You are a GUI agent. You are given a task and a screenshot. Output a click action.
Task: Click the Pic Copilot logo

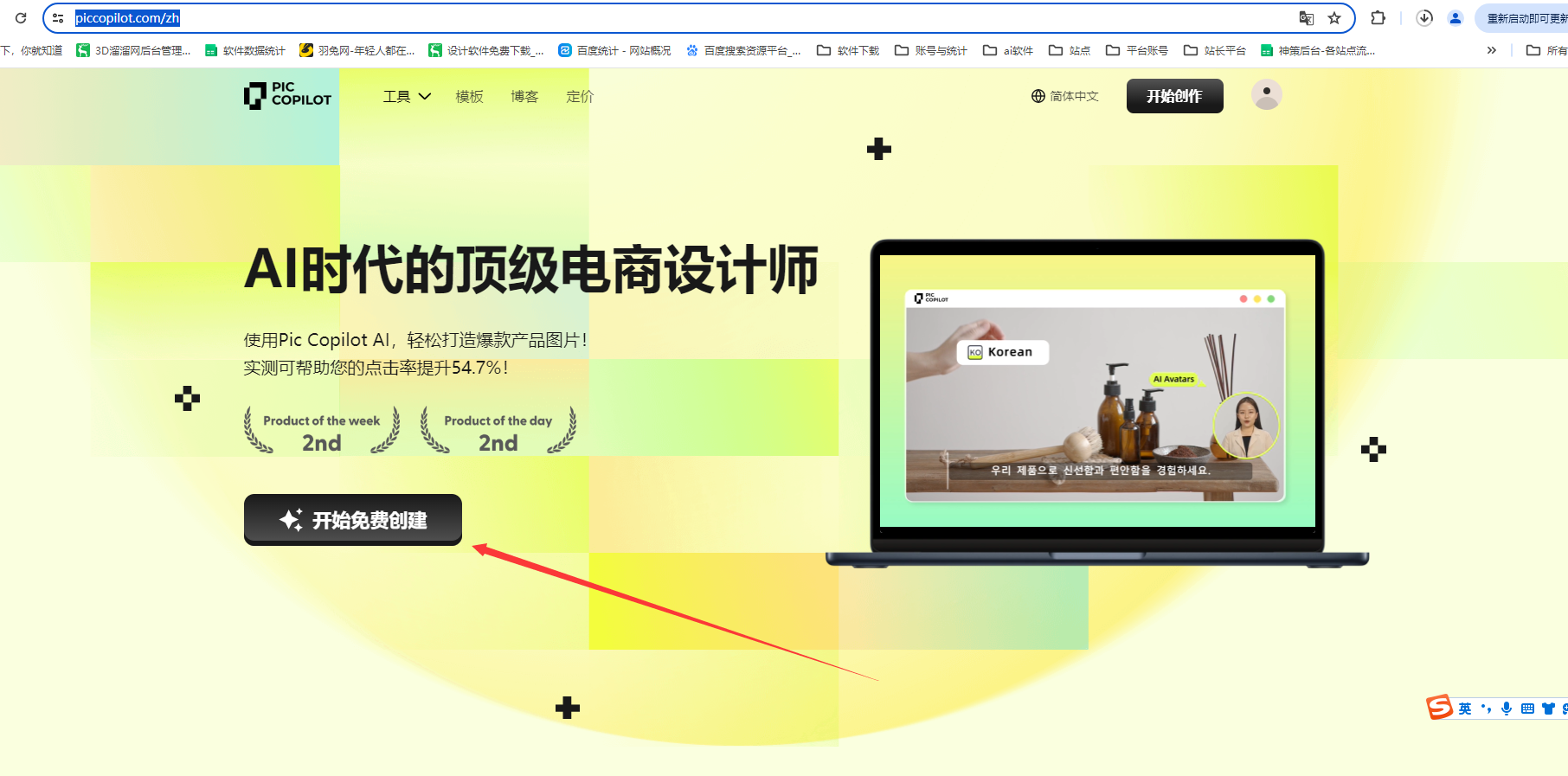point(287,95)
